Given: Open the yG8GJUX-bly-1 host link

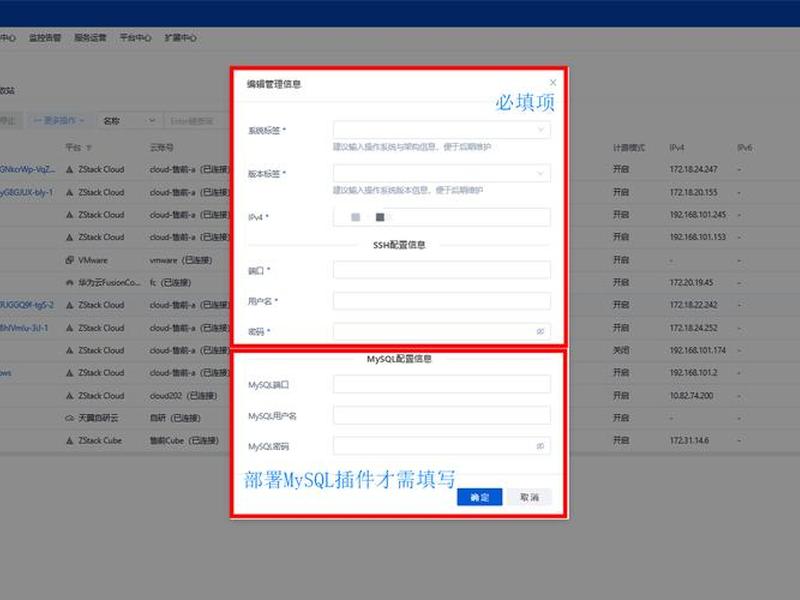Looking at the screenshot, I should pyautogui.click(x=27, y=192).
